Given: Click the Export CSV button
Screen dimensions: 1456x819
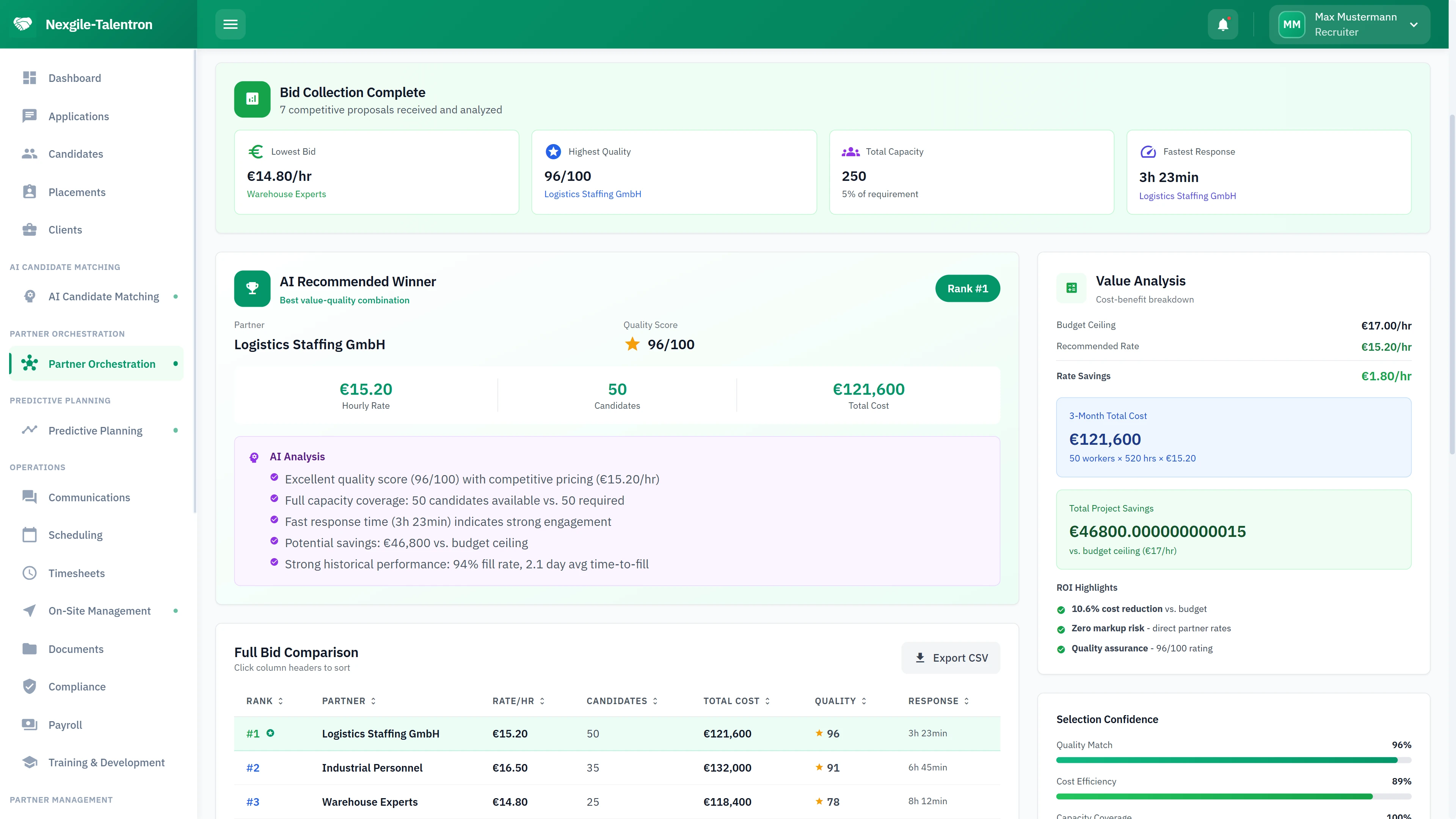Looking at the screenshot, I should 950,657.
